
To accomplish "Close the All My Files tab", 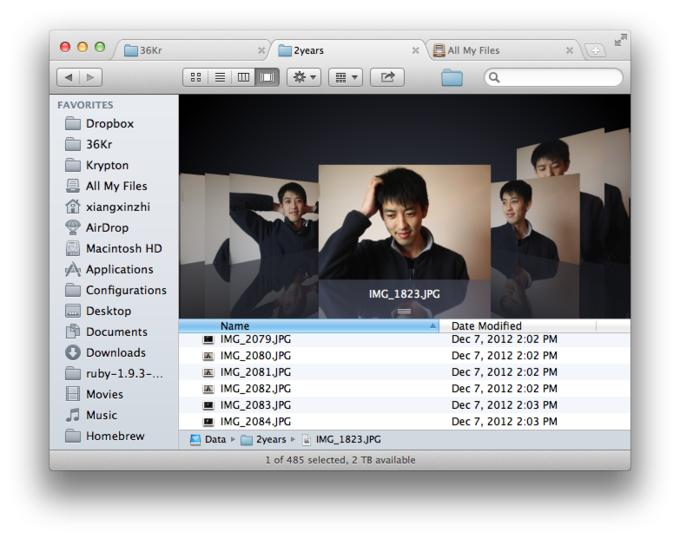I will tap(569, 50).
